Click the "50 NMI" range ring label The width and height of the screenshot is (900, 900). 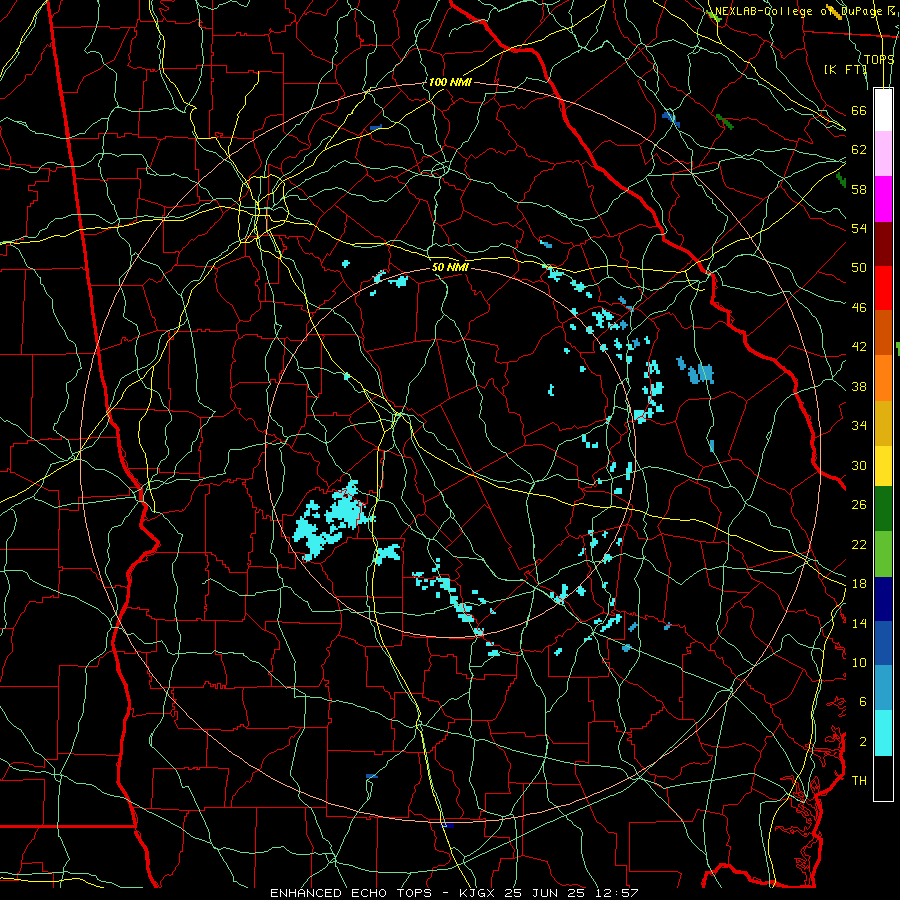click(450, 267)
